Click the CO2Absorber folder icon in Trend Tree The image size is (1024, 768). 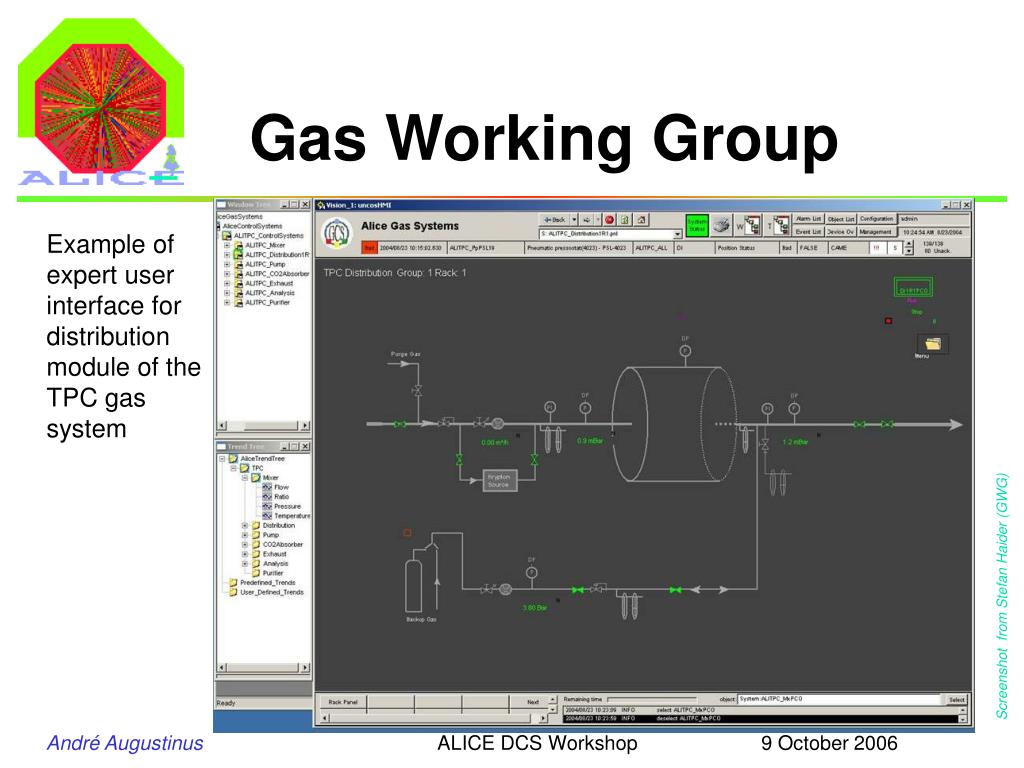[x=256, y=545]
